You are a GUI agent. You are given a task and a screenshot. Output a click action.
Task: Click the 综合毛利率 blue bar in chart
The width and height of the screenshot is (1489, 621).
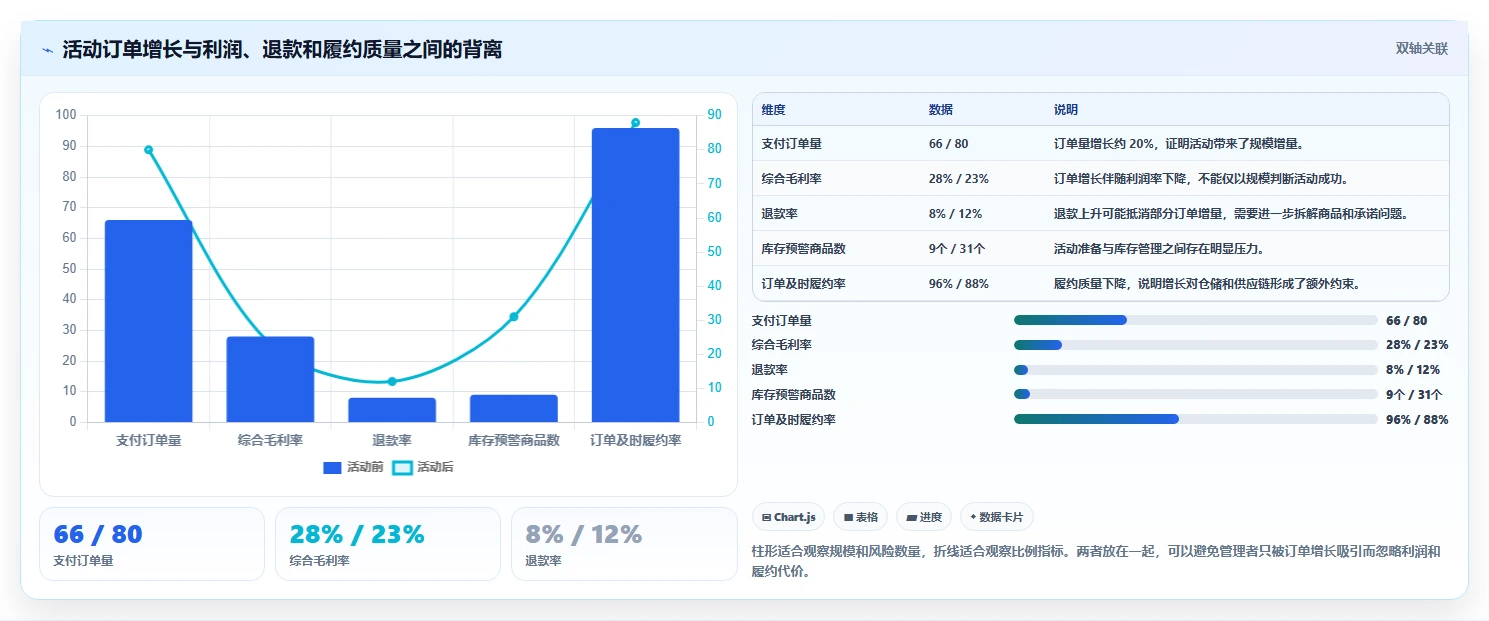[270, 379]
